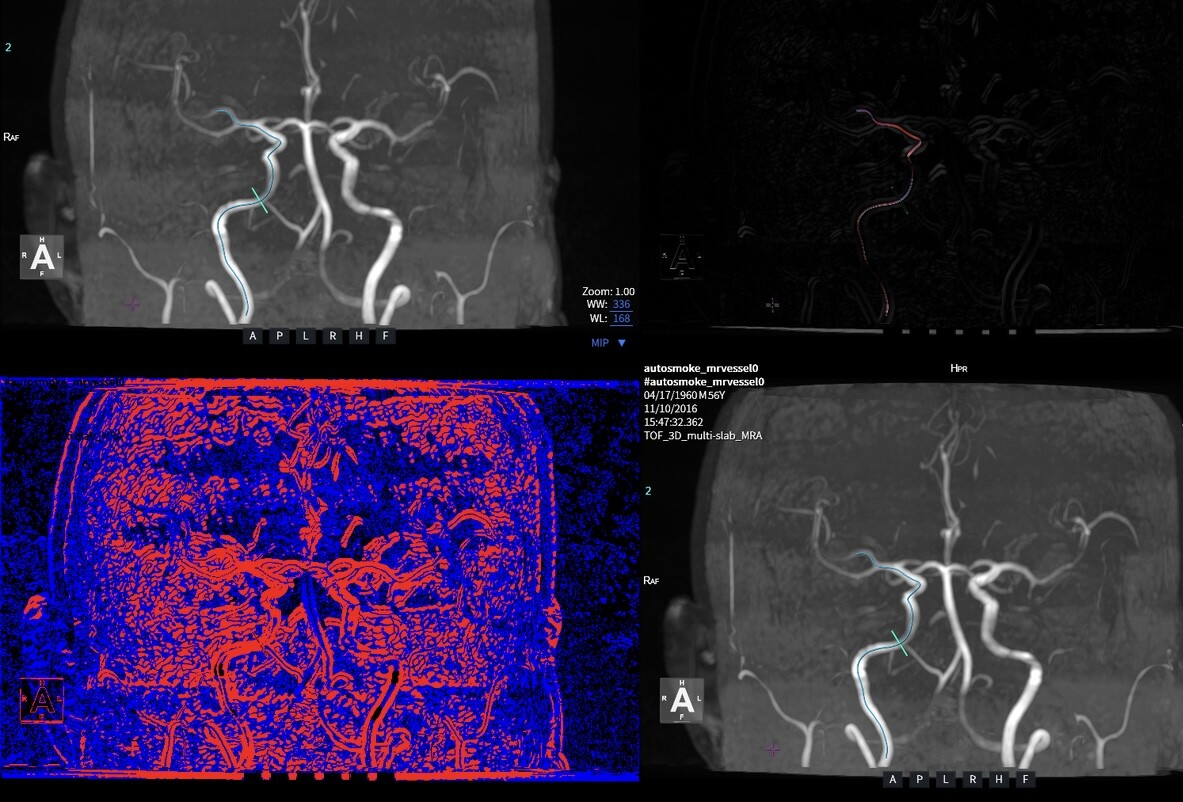
Task: Click the crosshair marker in top-right viewport
Action: click(x=772, y=304)
